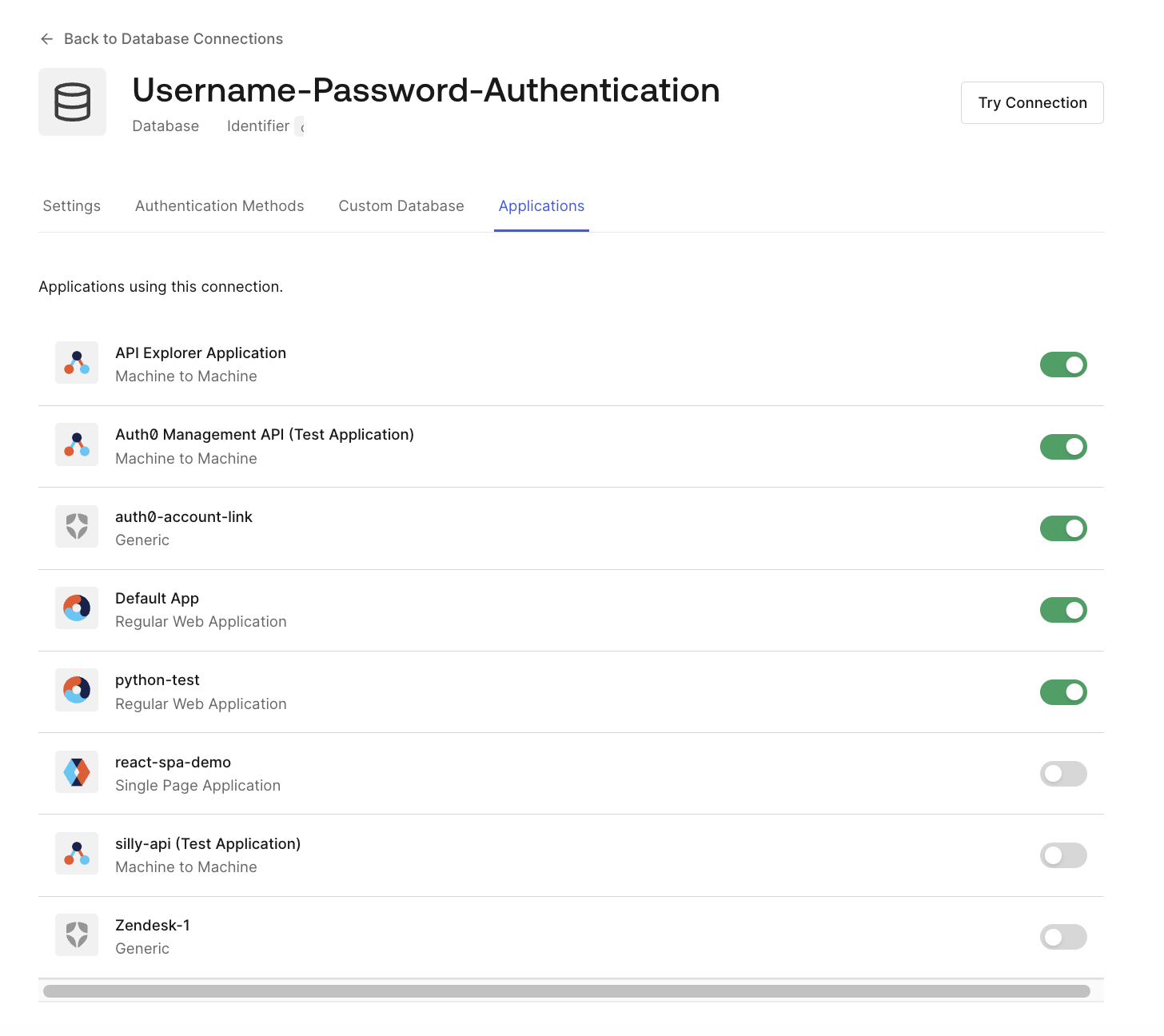The height and width of the screenshot is (1036, 1164).
Task: Click the API Explorer Application icon
Action: (x=77, y=363)
